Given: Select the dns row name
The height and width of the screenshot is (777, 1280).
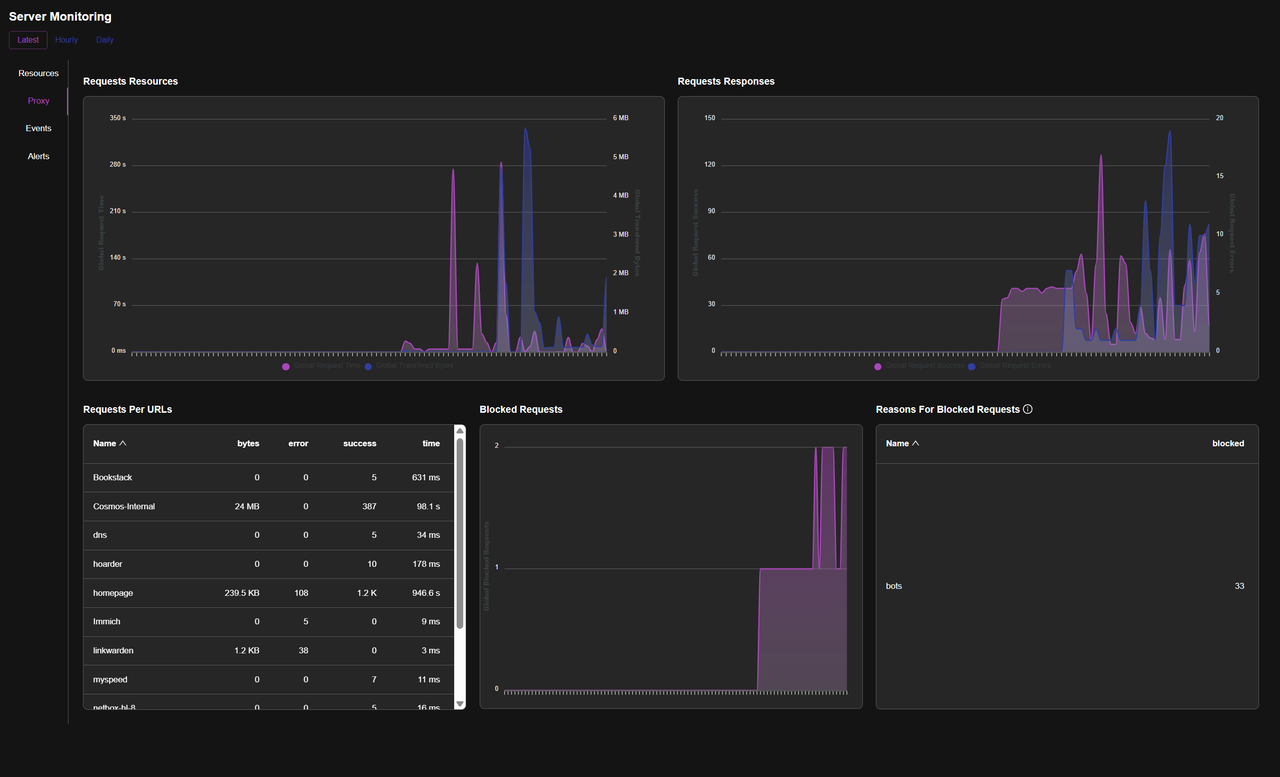Looking at the screenshot, I should 100,535.
